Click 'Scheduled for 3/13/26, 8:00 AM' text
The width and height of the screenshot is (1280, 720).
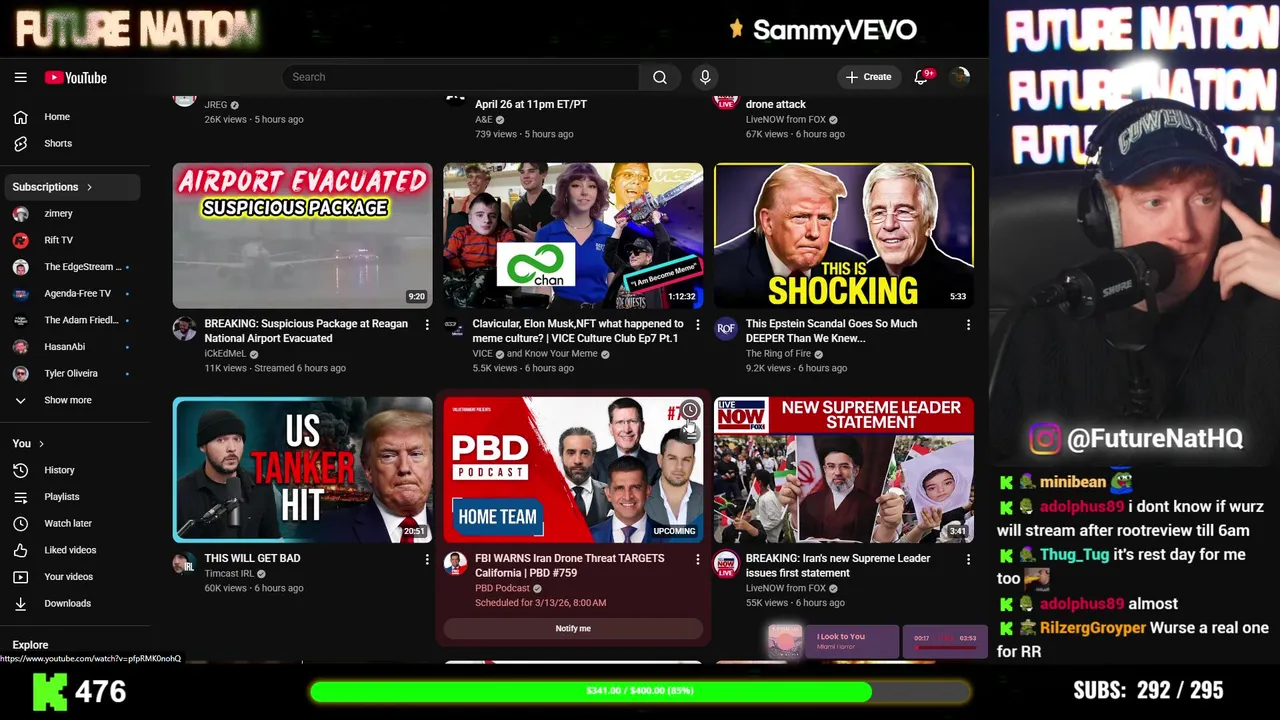pos(540,603)
